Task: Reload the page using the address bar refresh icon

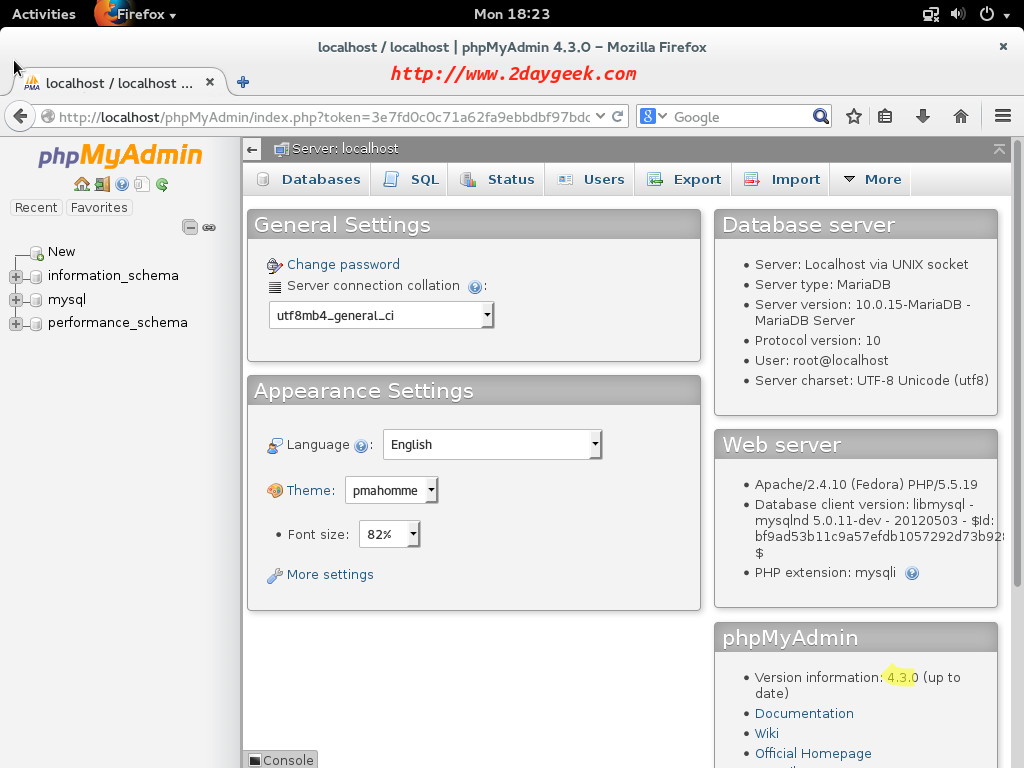Action: point(617,116)
